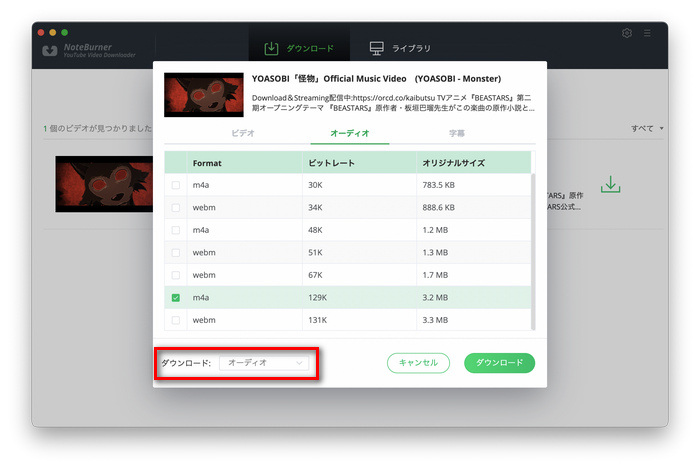The image size is (700, 469).
Task: Click the キャンセル button
Action: tap(418, 363)
